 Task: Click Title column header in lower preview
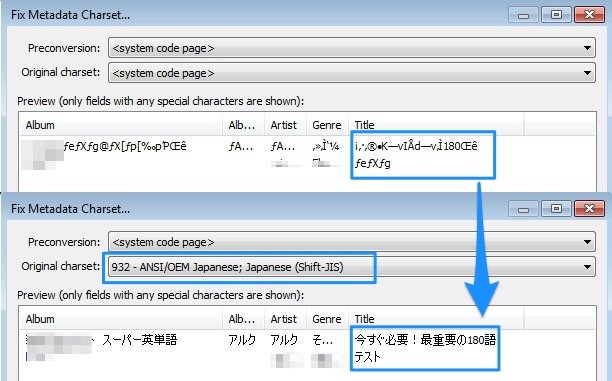tap(436, 319)
